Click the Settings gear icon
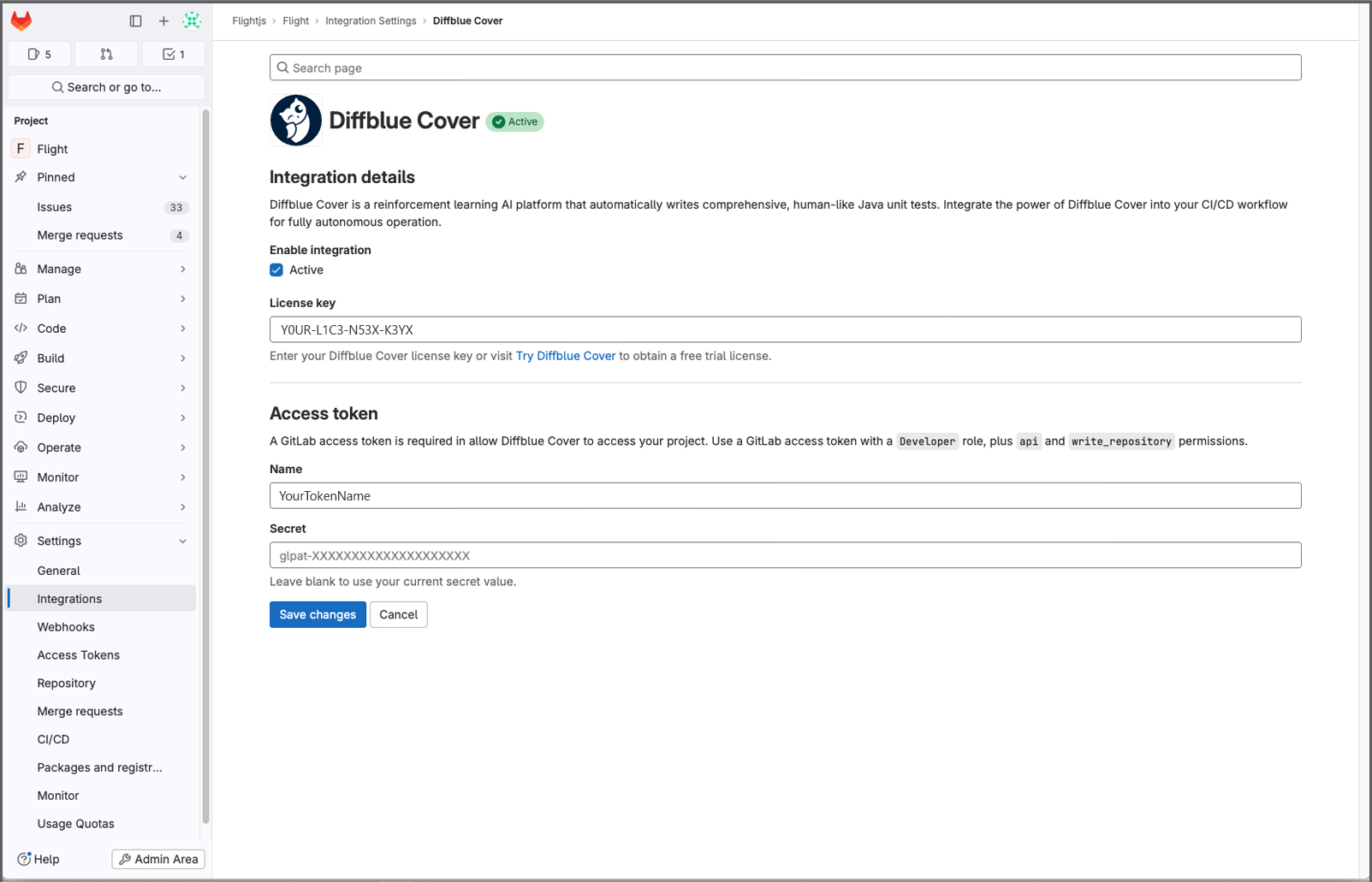The height and width of the screenshot is (882, 1372). (21, 541)
